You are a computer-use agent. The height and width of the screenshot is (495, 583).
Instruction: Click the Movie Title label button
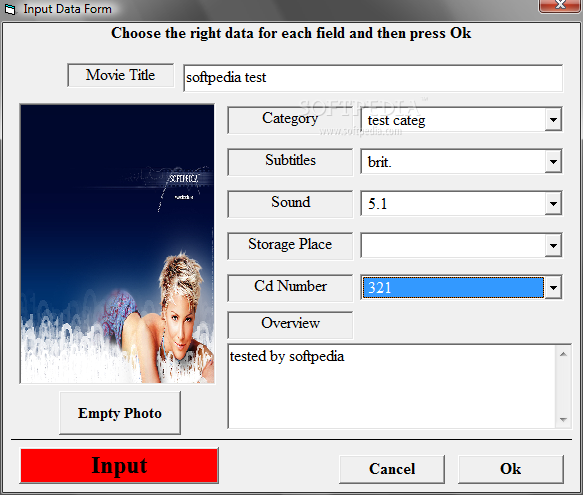(x=120, y=75)
